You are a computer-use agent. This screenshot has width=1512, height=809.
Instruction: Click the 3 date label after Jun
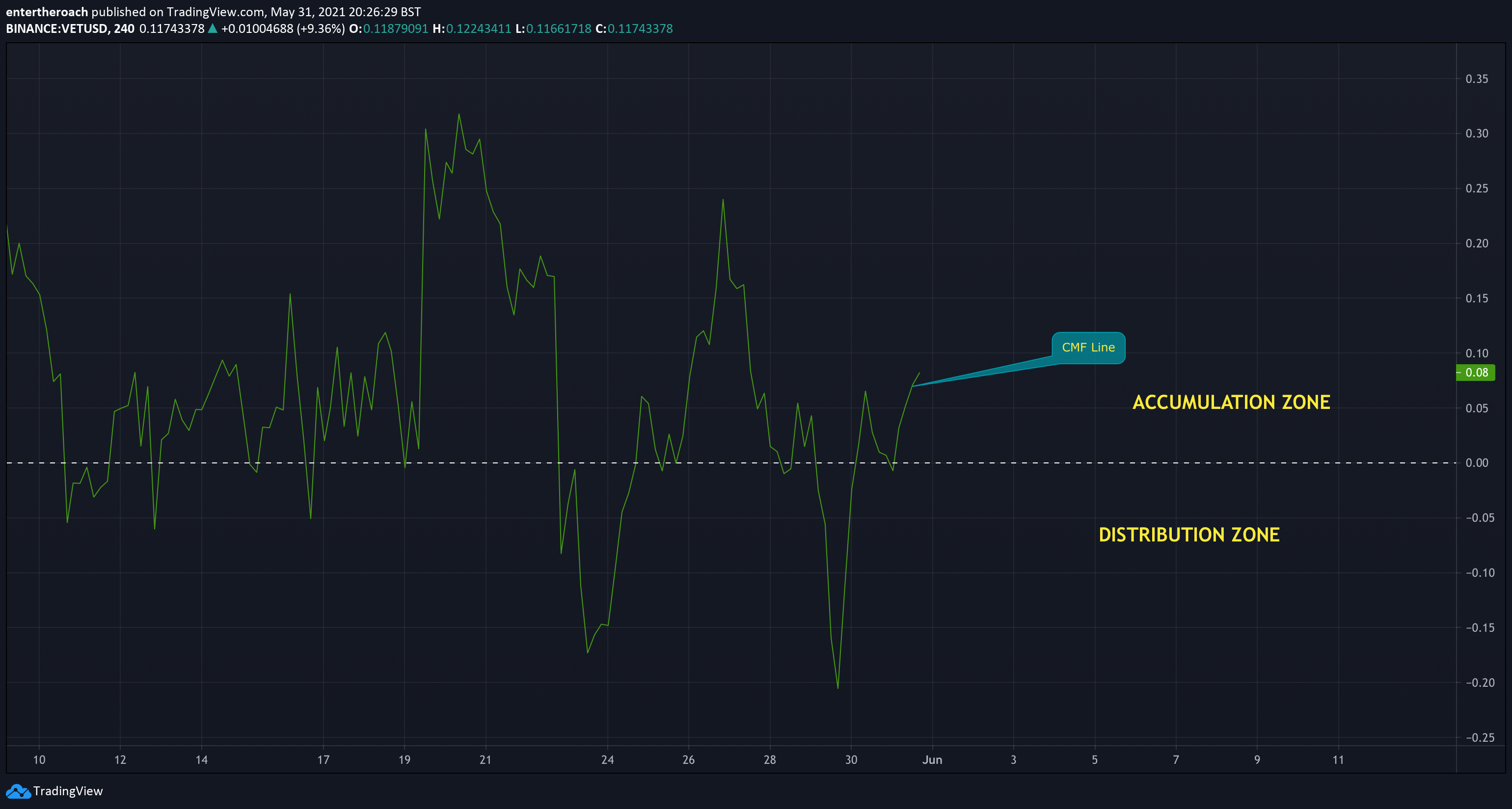1013,760
